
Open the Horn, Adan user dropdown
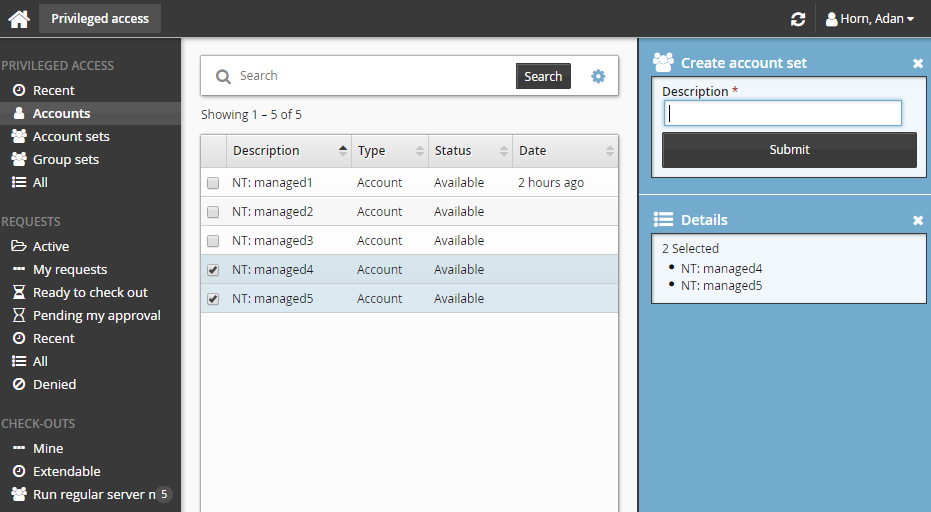870,19
